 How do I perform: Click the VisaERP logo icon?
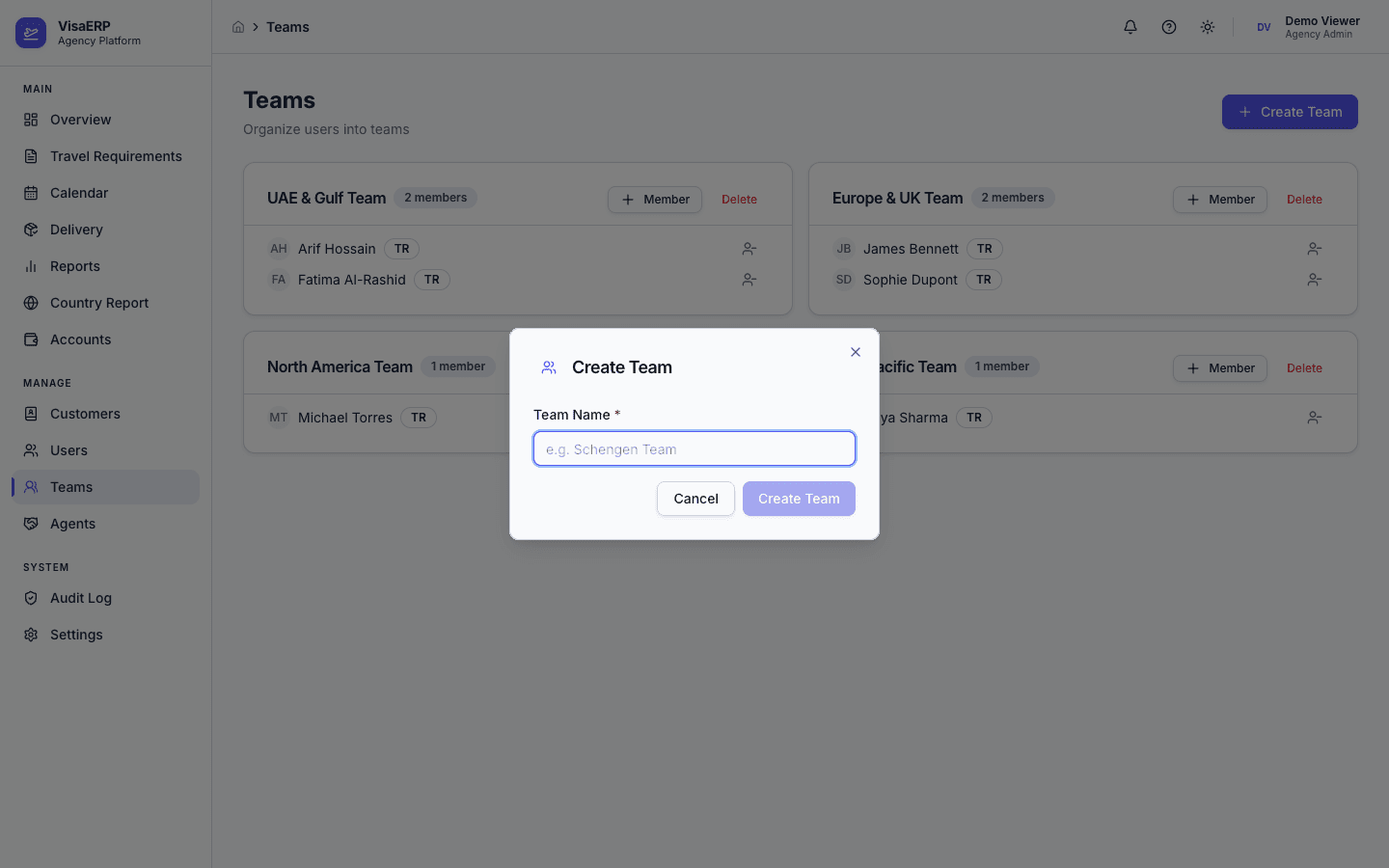click(x=30, y=32)
